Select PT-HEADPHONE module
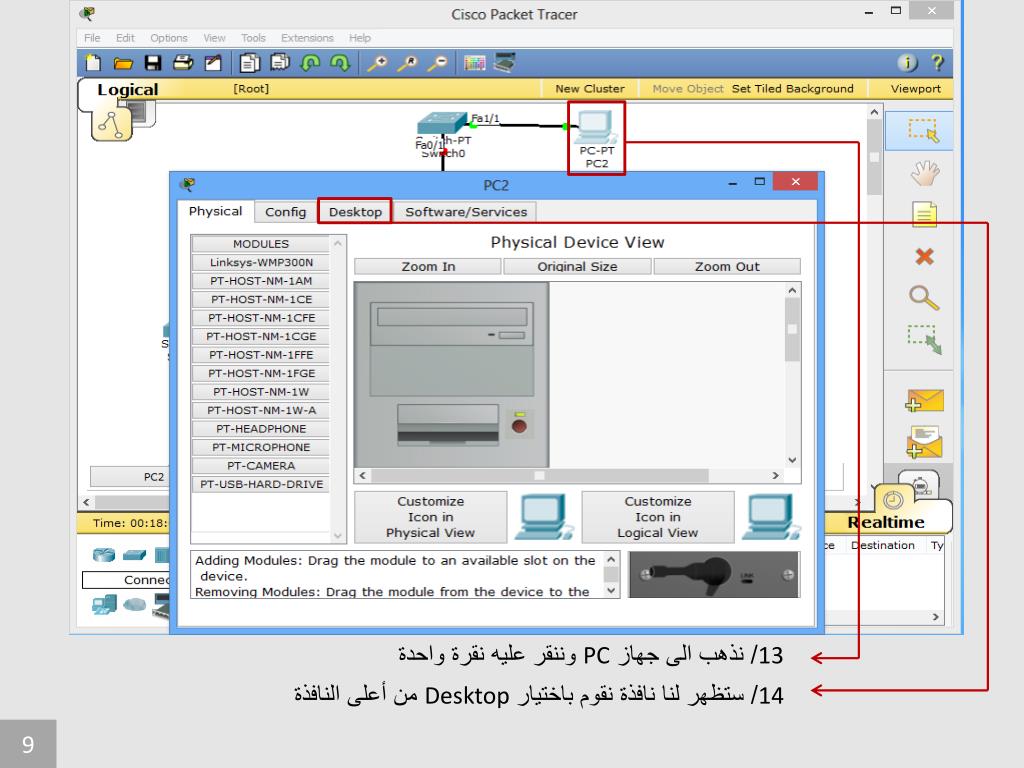This screenshot has width=1024, height=768. 261,429
